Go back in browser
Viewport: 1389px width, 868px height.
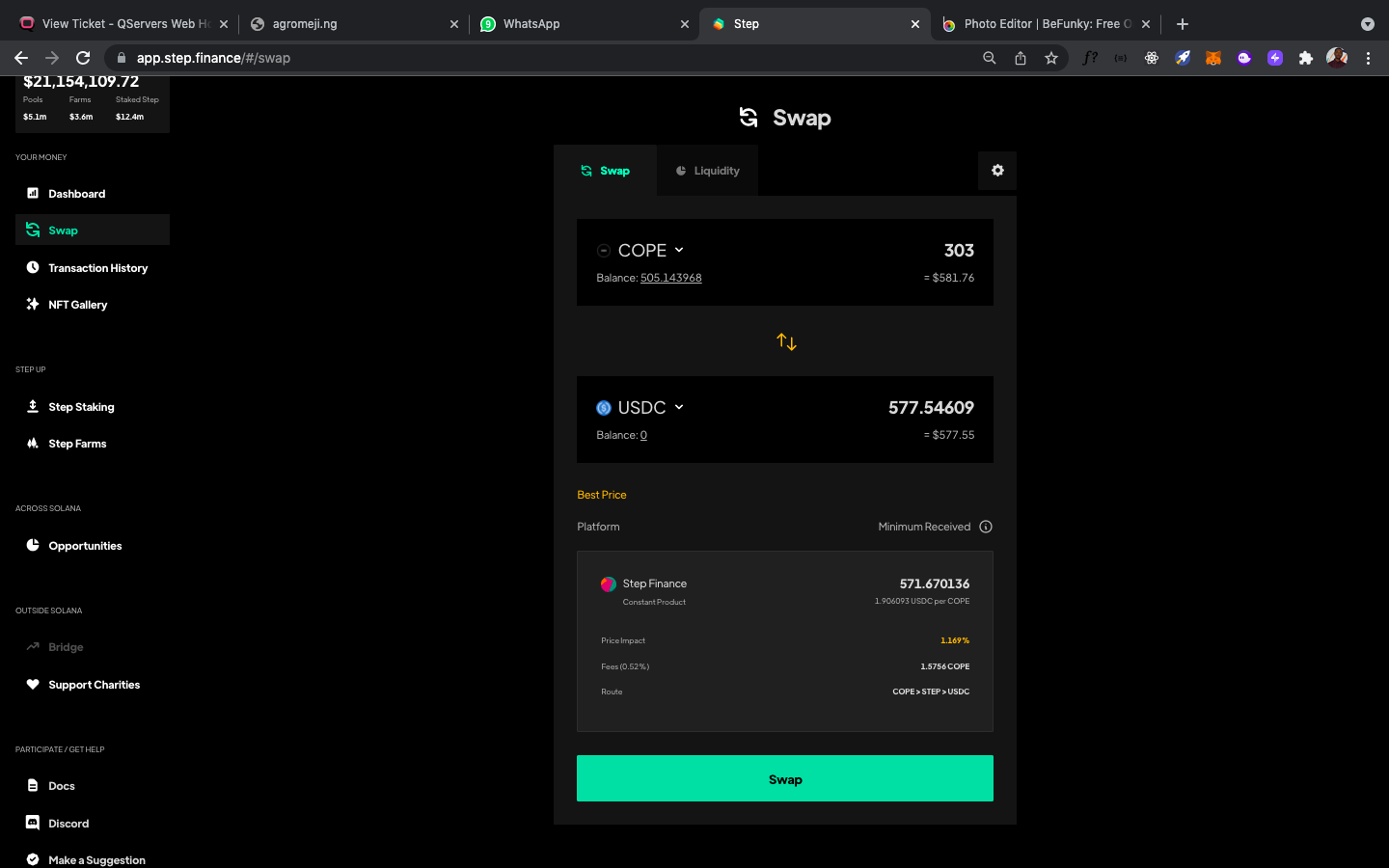pyautogui.click(x=21, y=58)
